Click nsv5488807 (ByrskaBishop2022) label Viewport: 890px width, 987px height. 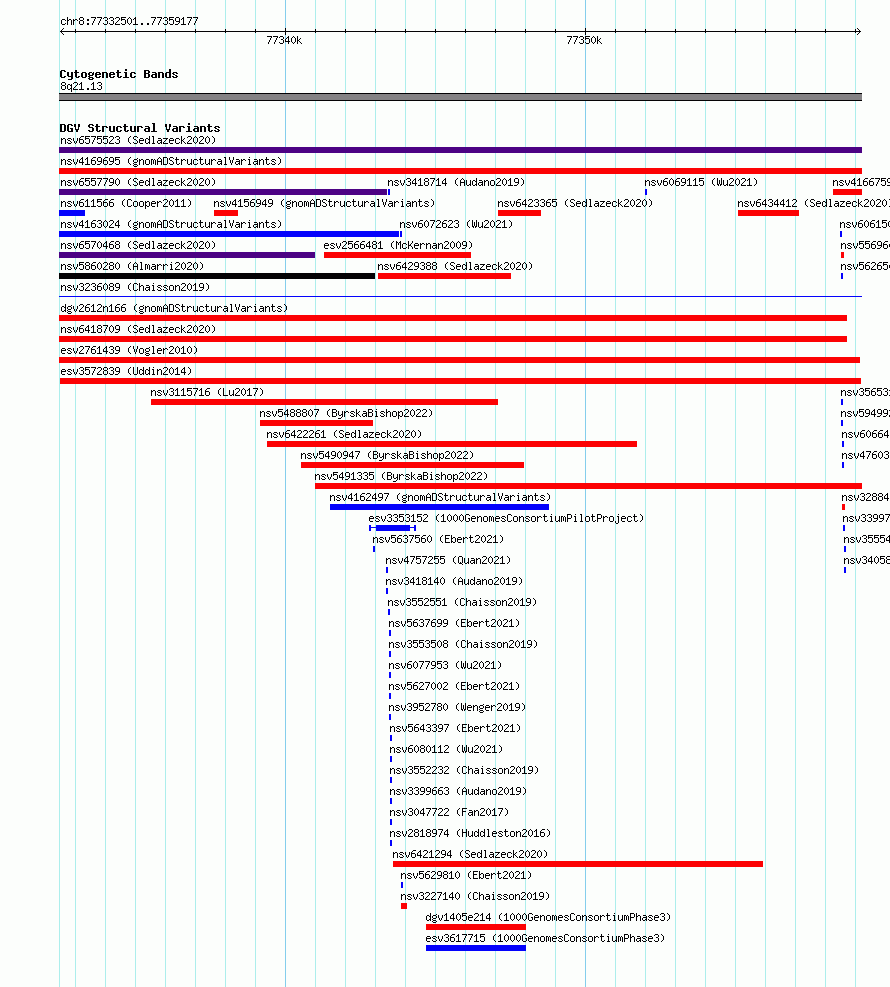[346, 413]
